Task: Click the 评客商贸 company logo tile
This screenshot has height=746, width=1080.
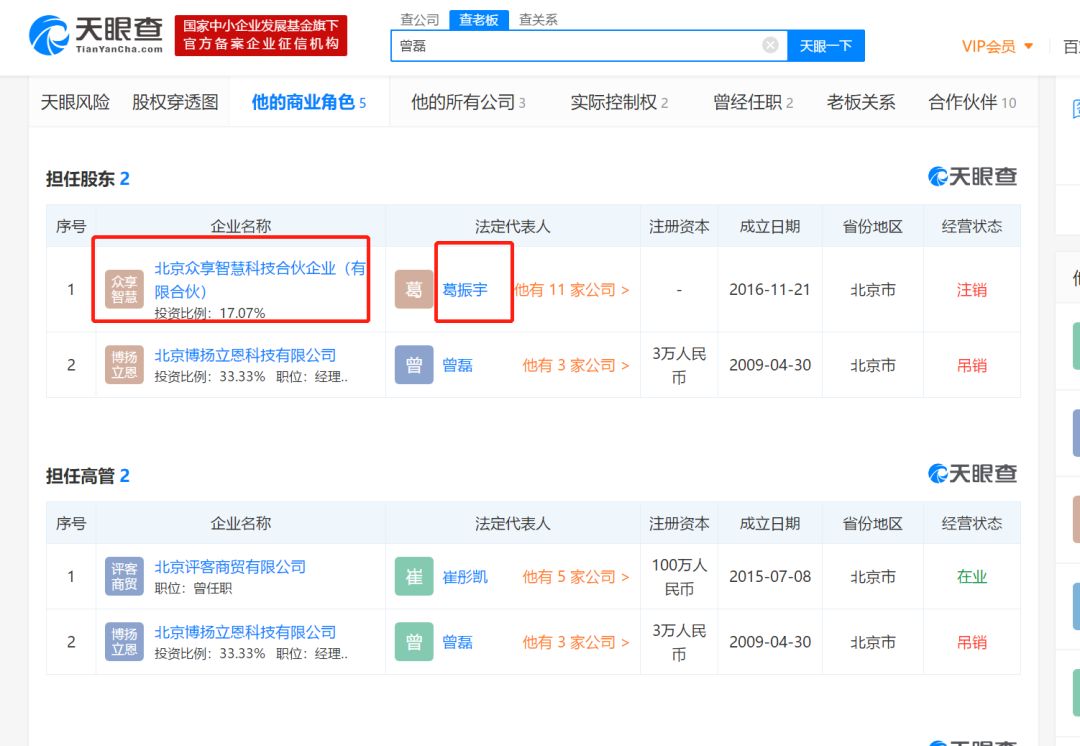Action: pyautogui.click(x=124, y=576)
